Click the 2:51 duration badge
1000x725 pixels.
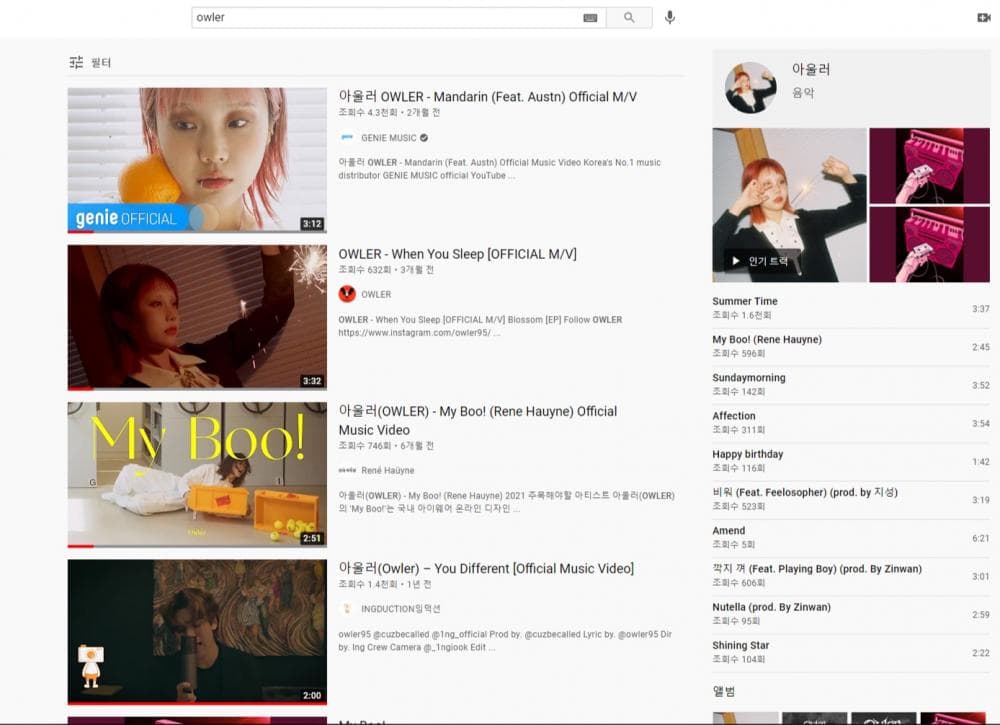pyautogui.click(x=312, y=538)
